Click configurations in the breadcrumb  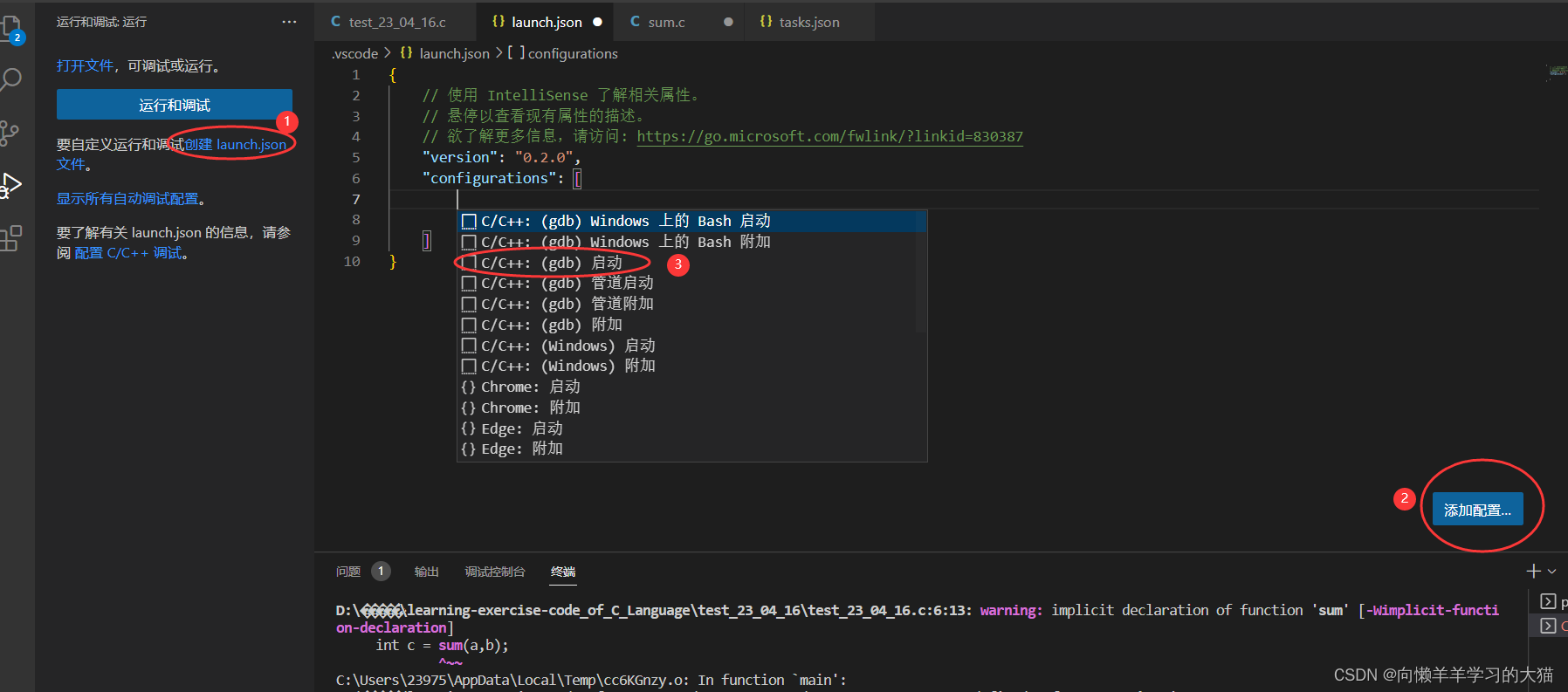[x=573, y=53]
